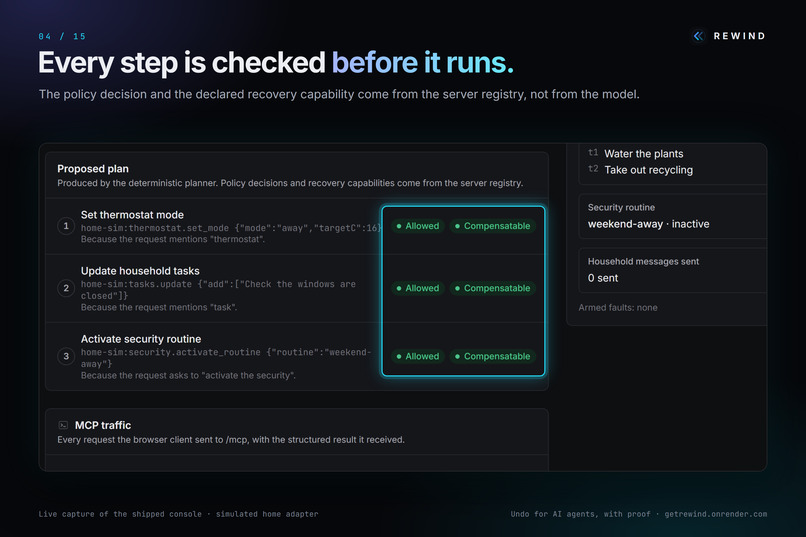Click the 'weekend-away · inactive' status value
The height and width of the screenshot is (537, 806).
click(649, 224)
